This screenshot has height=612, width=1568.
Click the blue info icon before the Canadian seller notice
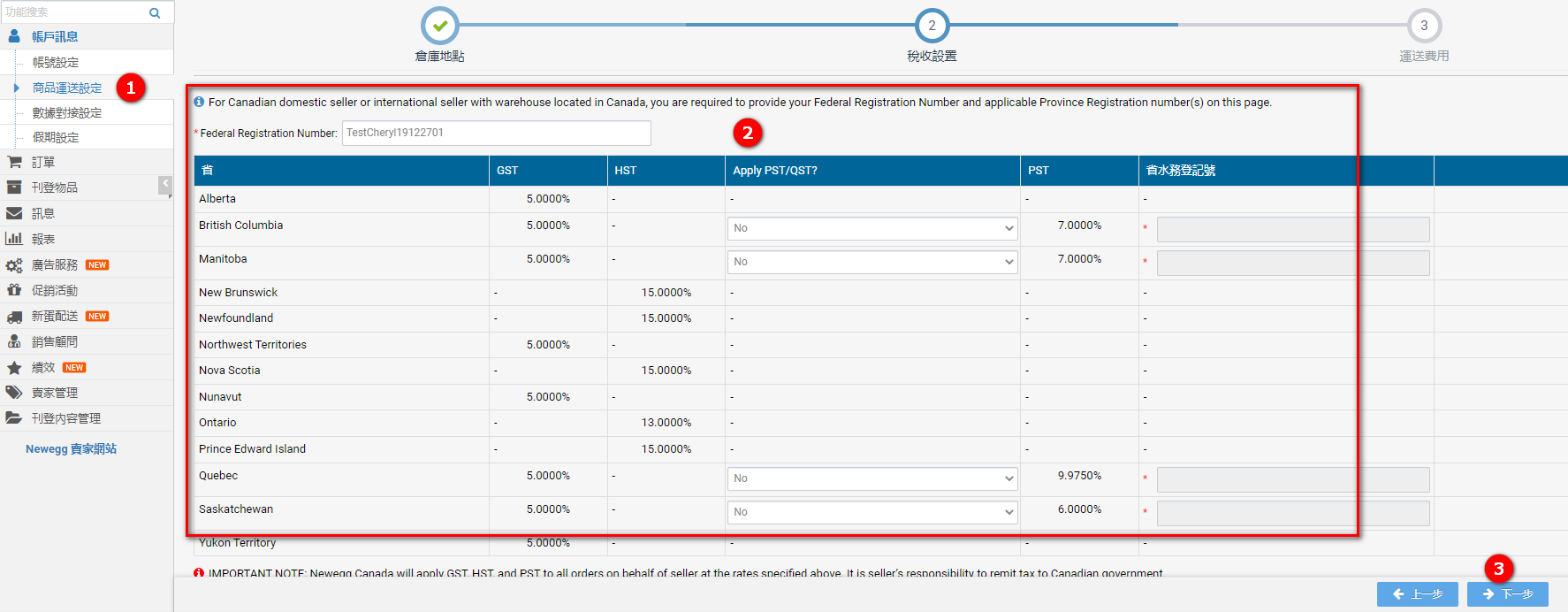(199, 102)
